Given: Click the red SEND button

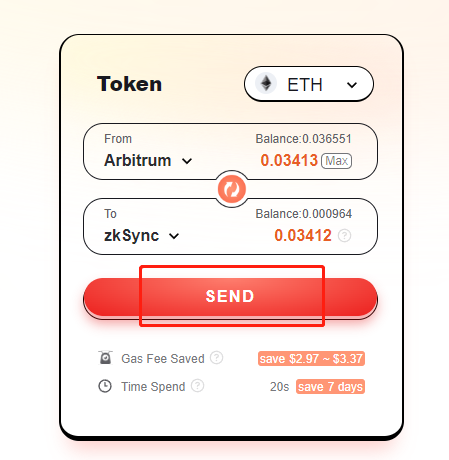Looking at the screenshot, I should [230, 296].
